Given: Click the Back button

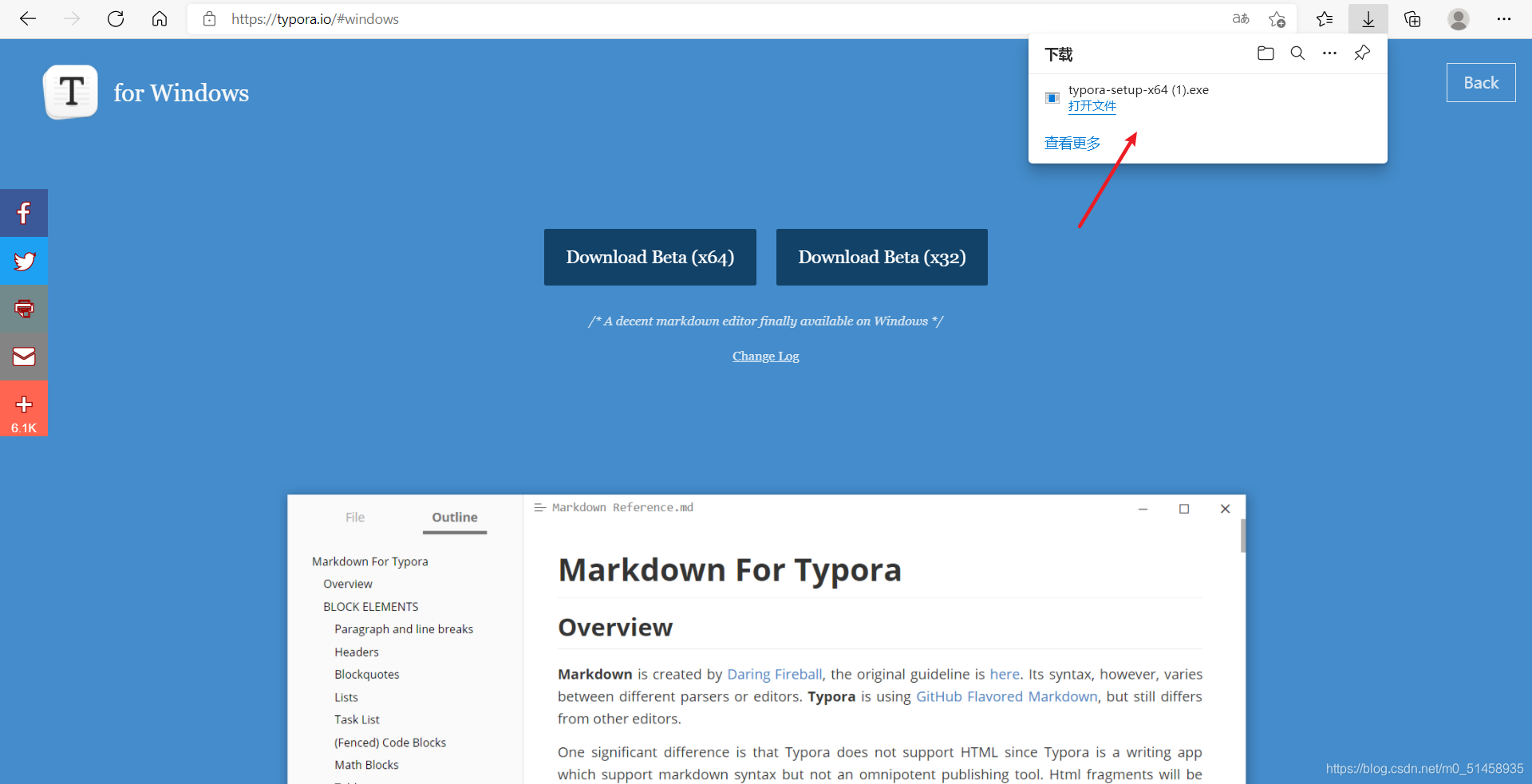Looking at the screenshot, I should (1481, 82).
